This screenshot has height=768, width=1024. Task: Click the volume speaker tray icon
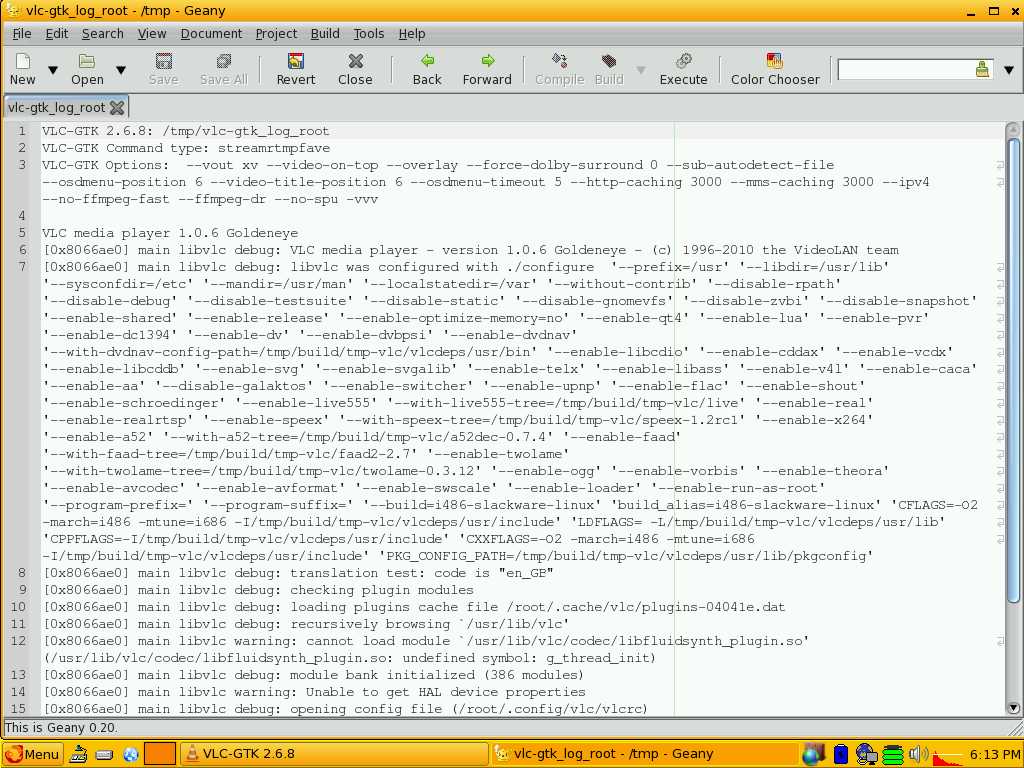pos(918,754)
